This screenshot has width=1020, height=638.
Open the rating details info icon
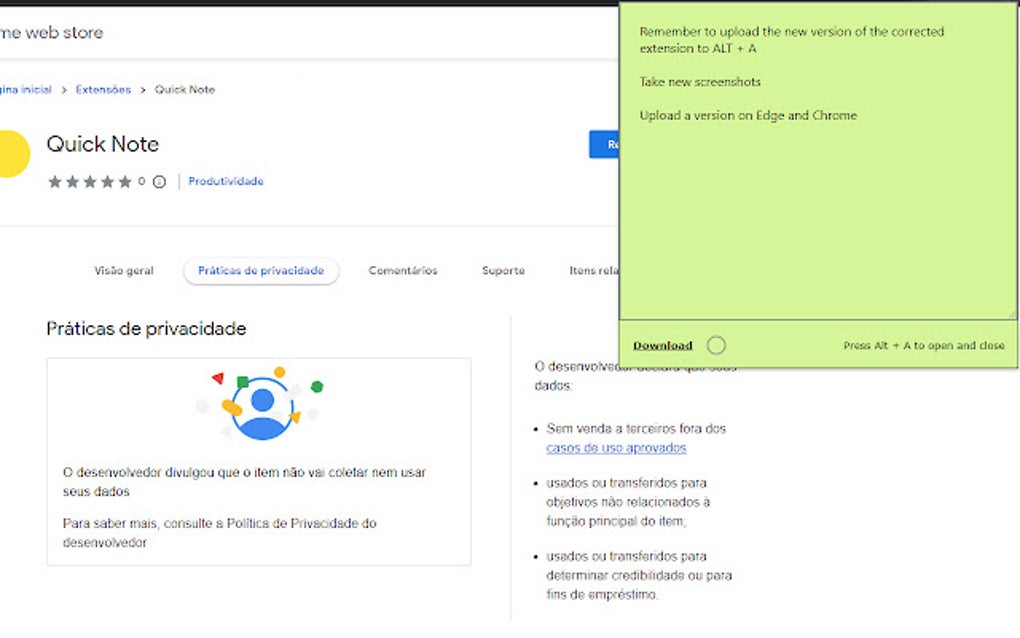(159, 182)
